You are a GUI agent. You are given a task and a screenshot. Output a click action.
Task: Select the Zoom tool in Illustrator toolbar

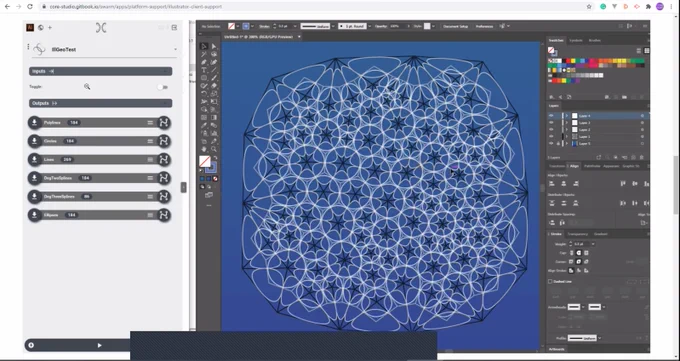click(214, 149)
